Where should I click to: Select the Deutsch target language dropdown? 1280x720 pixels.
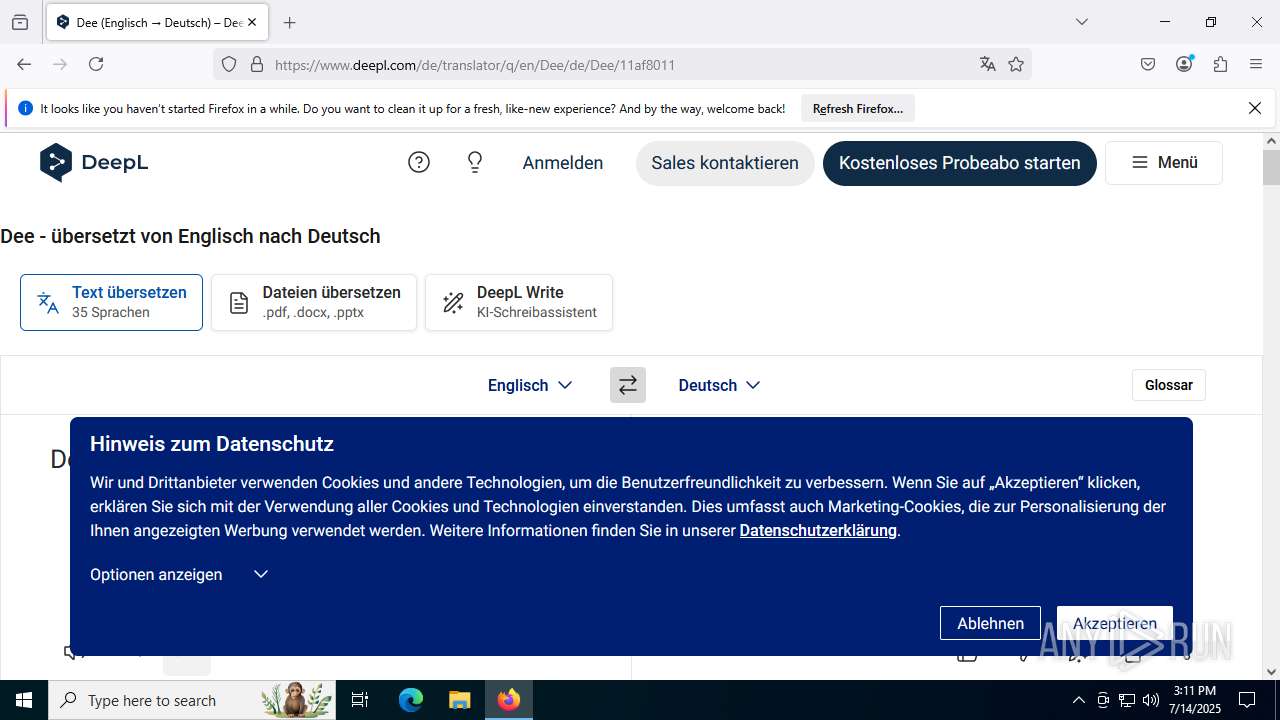pyautogui.click(x=719, y=385)
